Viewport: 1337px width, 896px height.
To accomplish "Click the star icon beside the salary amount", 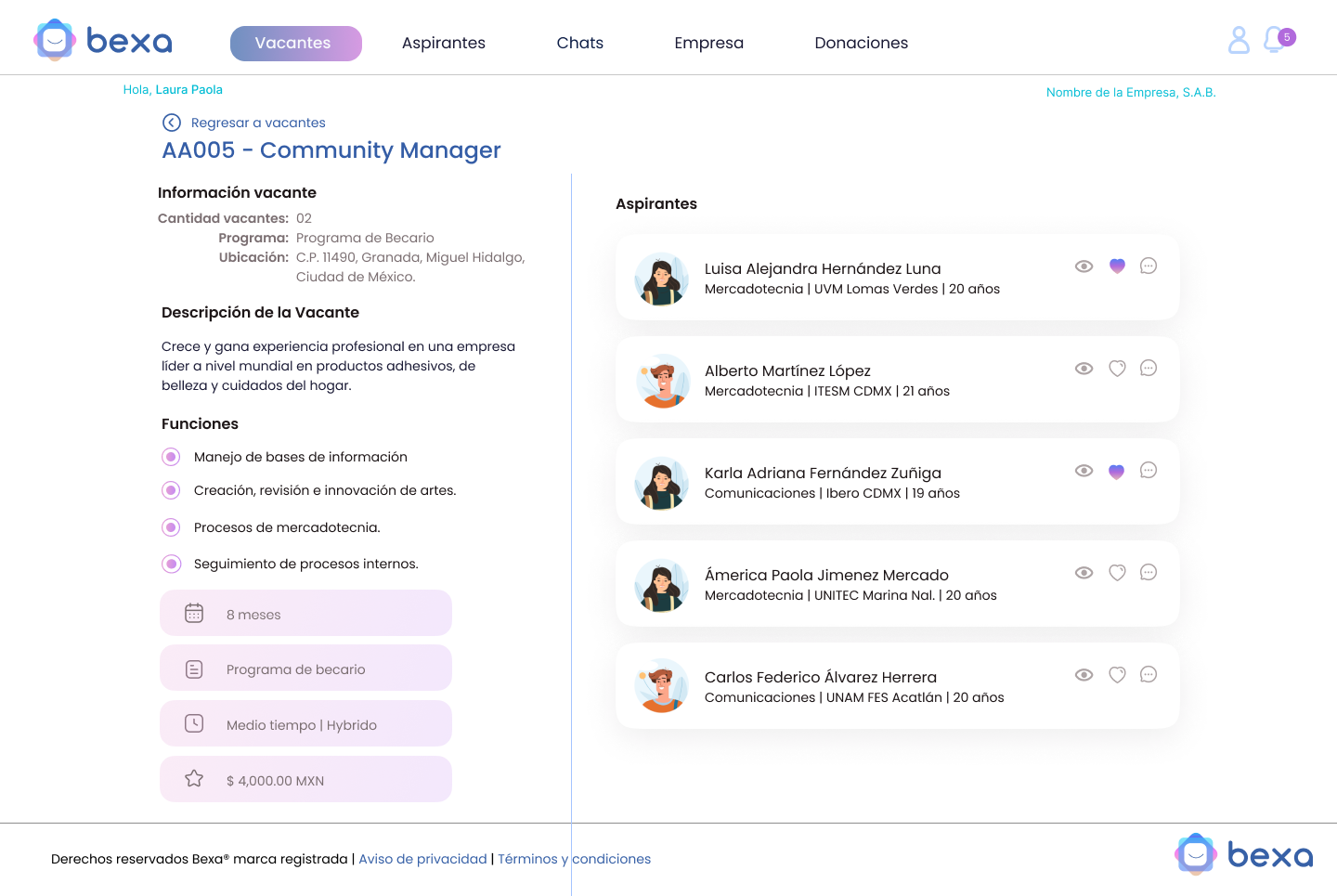I will pyautogui.click(x=193, y=779).
